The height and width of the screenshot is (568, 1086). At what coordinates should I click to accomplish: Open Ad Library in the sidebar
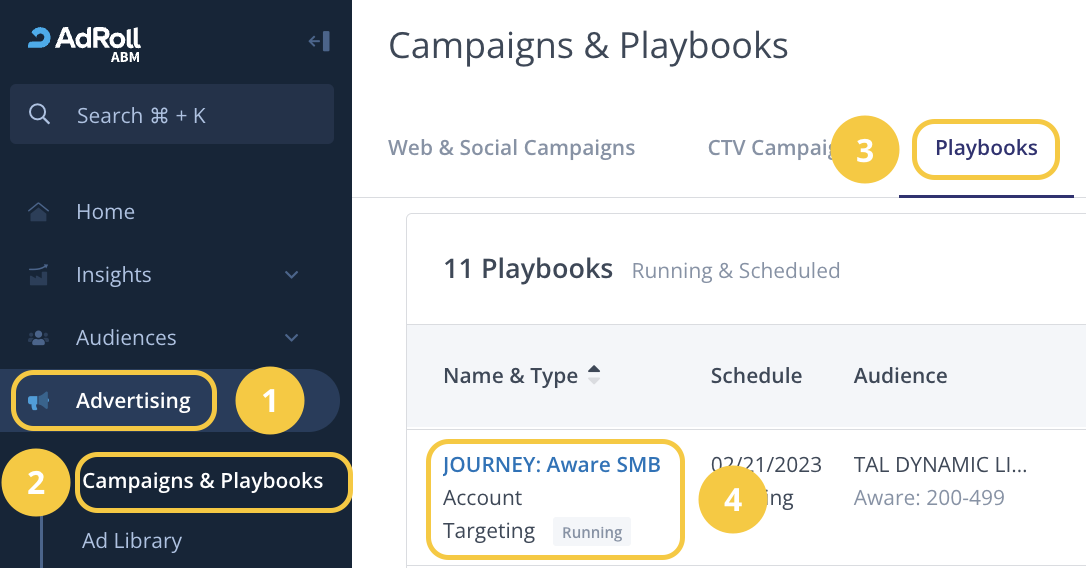pos(132,541)
